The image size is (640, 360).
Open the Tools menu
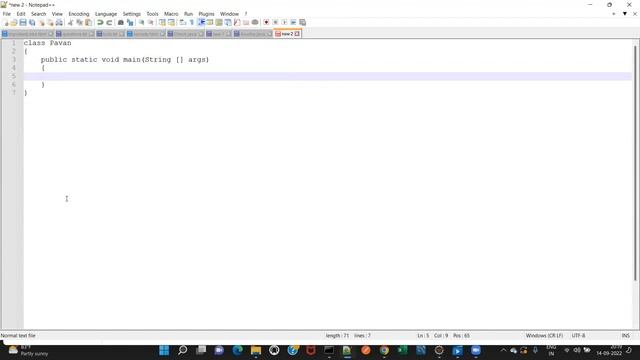click(x=152, y=14)
